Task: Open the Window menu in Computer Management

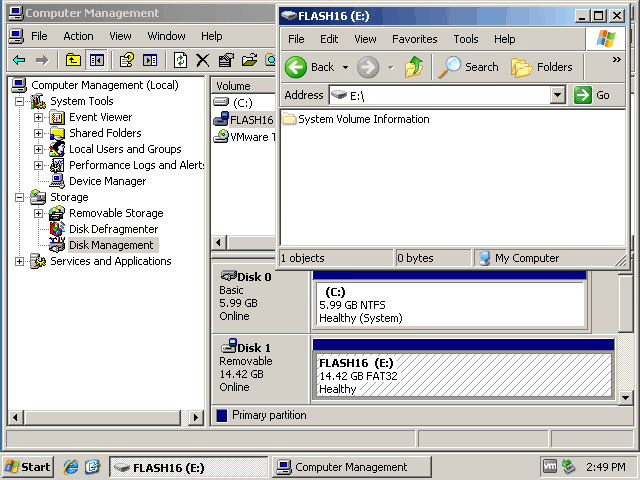Action: (x=166, y=36)
